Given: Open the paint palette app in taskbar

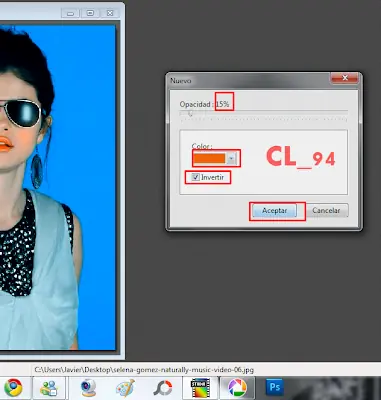Looking at the screenshot, I should pyautogui.click(x=125, y=388).
